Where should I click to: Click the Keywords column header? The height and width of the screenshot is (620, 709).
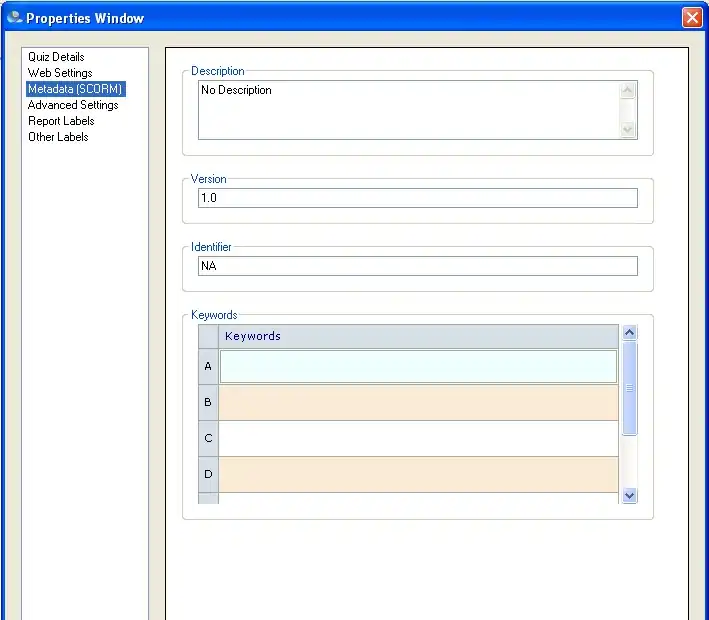418,336
